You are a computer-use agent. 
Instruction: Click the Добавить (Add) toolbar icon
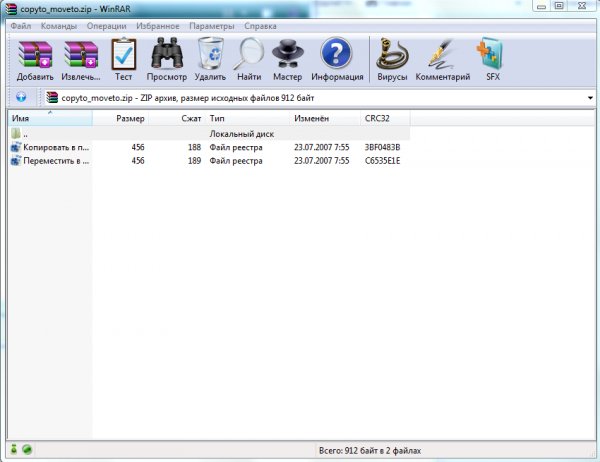pyautogui.click(x=35, y=55)
